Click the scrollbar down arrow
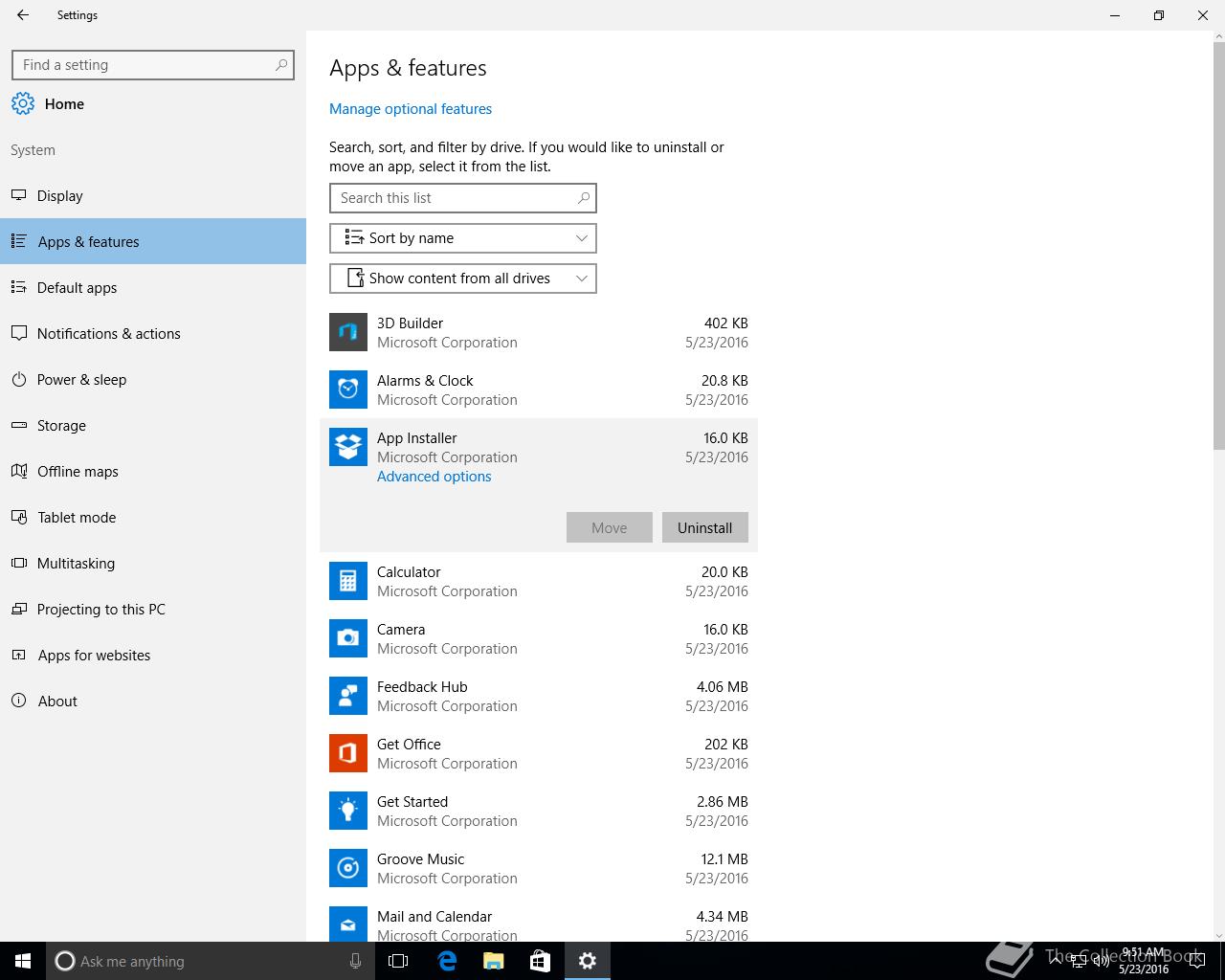The image size is (1225, 980). pyautogui.click(x=1218, y=935)
